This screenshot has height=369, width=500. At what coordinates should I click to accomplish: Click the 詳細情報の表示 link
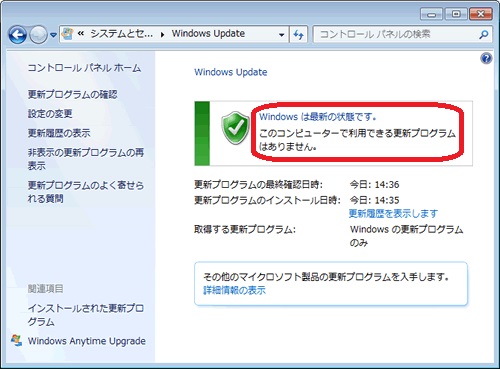coord(235,290)
